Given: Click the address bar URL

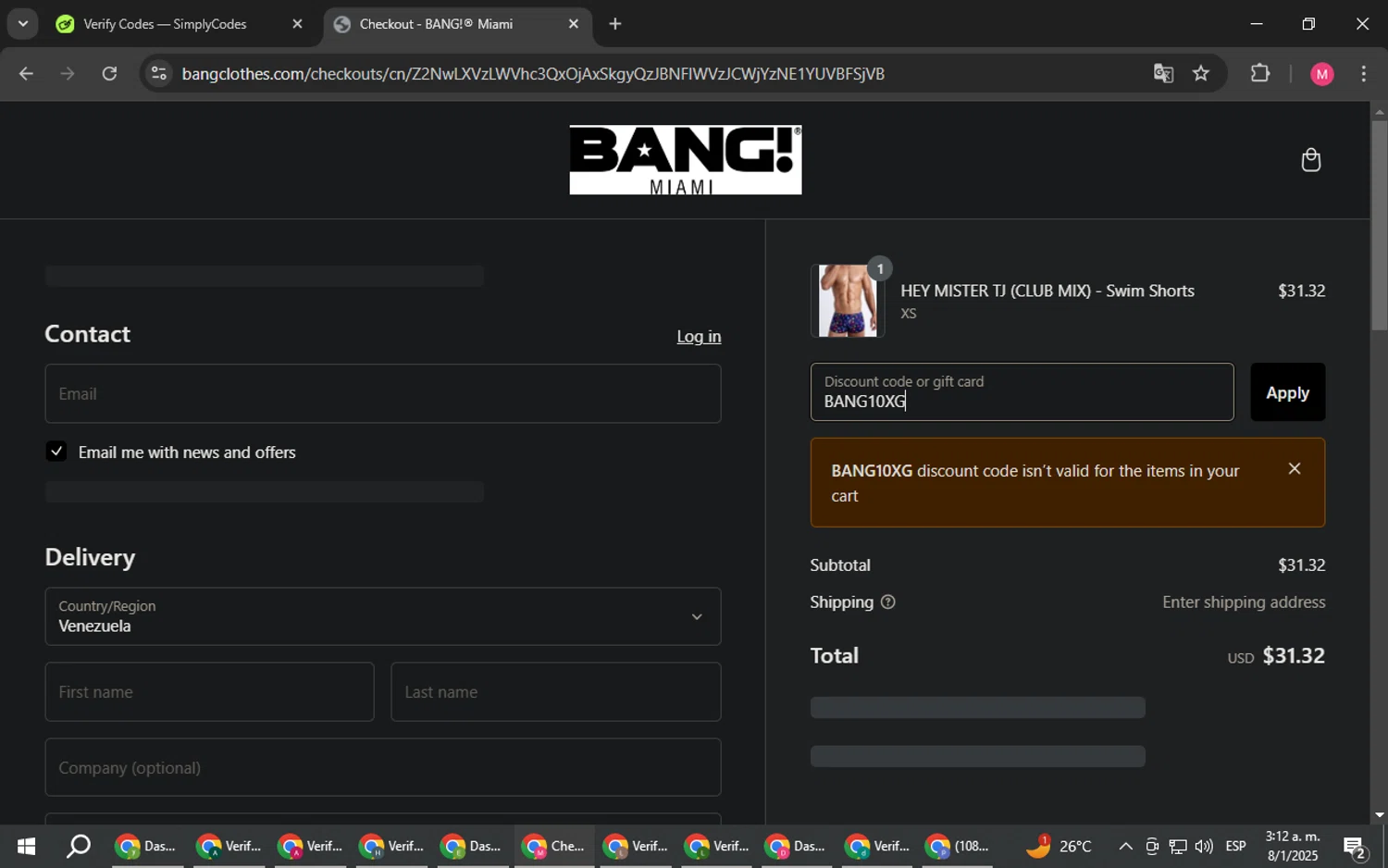Looking at the screenshot, I should 533,74.
